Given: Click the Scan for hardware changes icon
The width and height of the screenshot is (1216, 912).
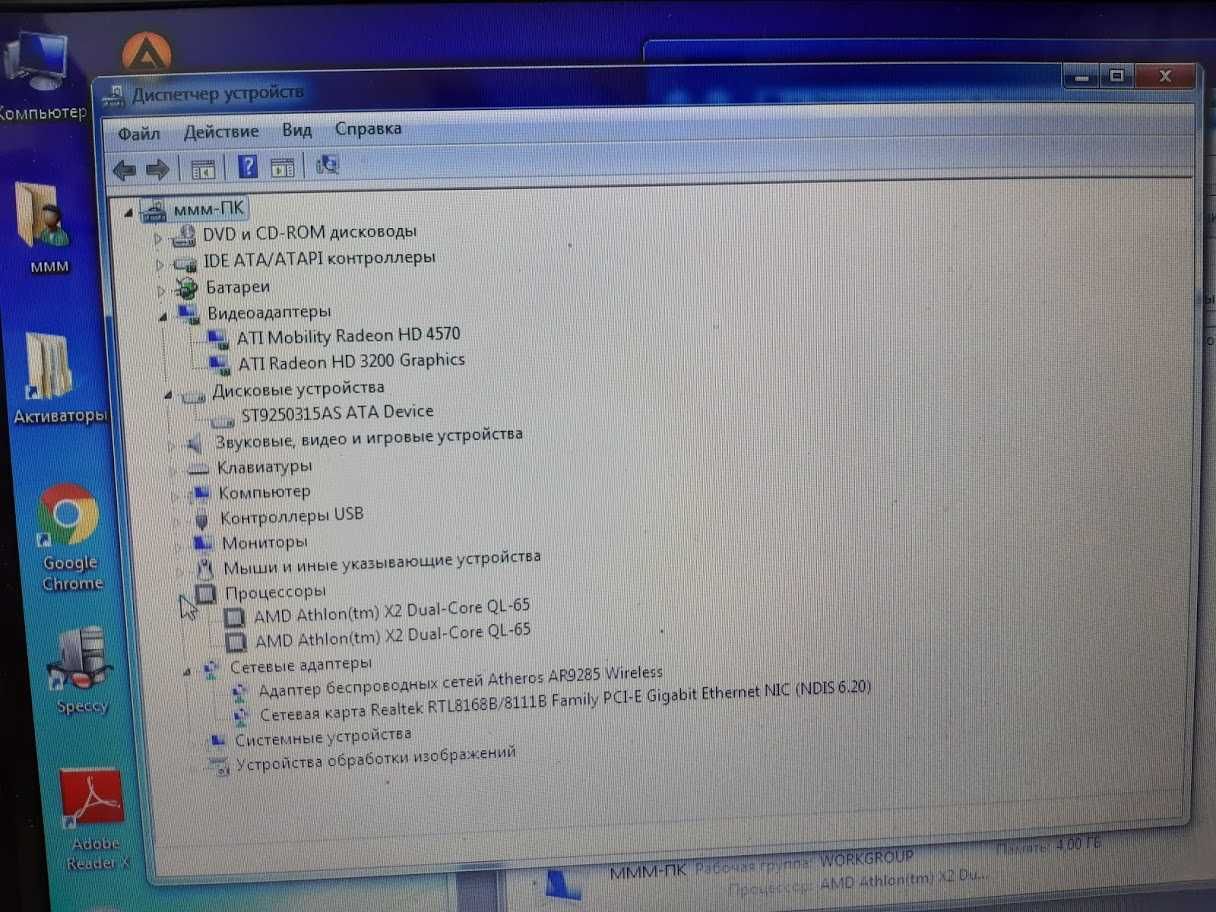Looking at the screenshot, I should tap(327, 164).
